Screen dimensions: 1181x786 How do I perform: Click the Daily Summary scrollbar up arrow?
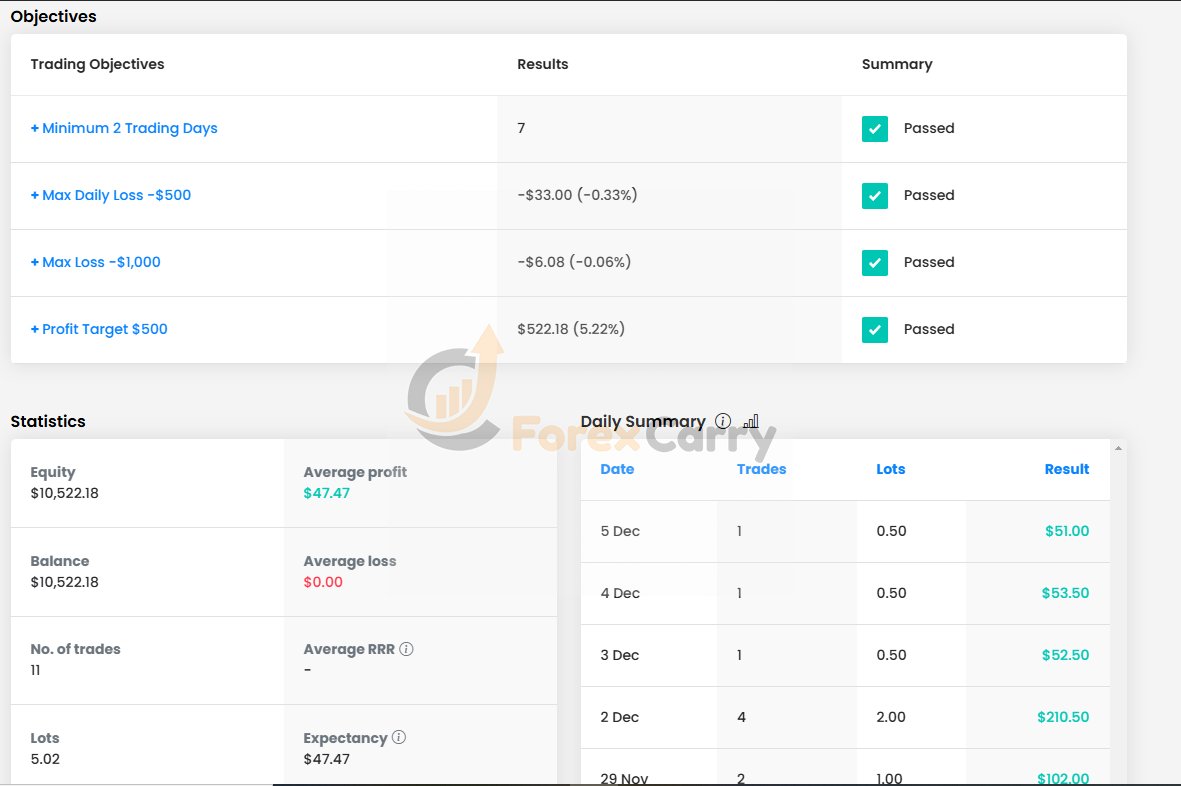tap(1118, 449)
